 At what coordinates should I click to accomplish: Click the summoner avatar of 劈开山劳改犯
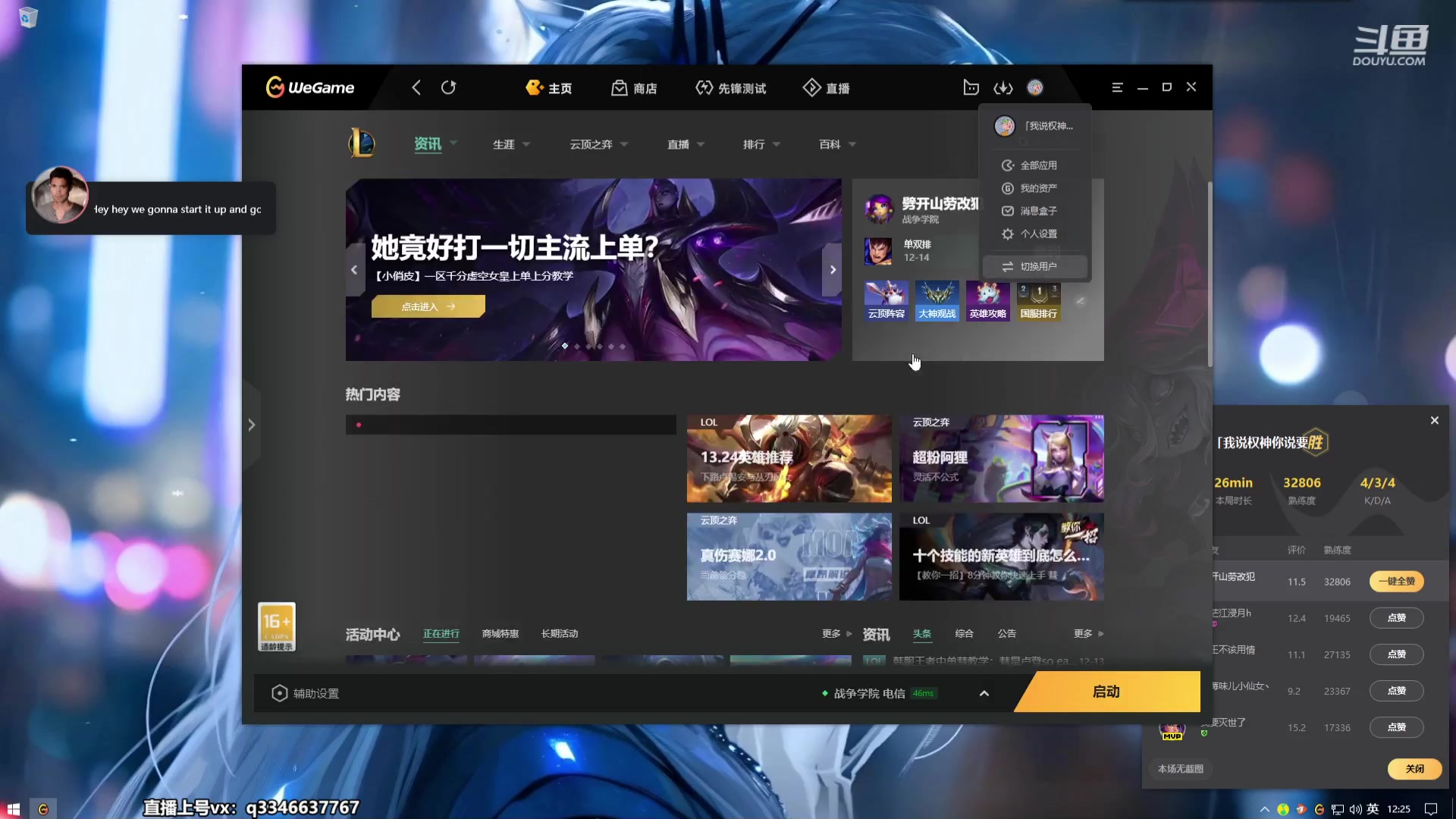pyautogui.click(x=879, y=209)
